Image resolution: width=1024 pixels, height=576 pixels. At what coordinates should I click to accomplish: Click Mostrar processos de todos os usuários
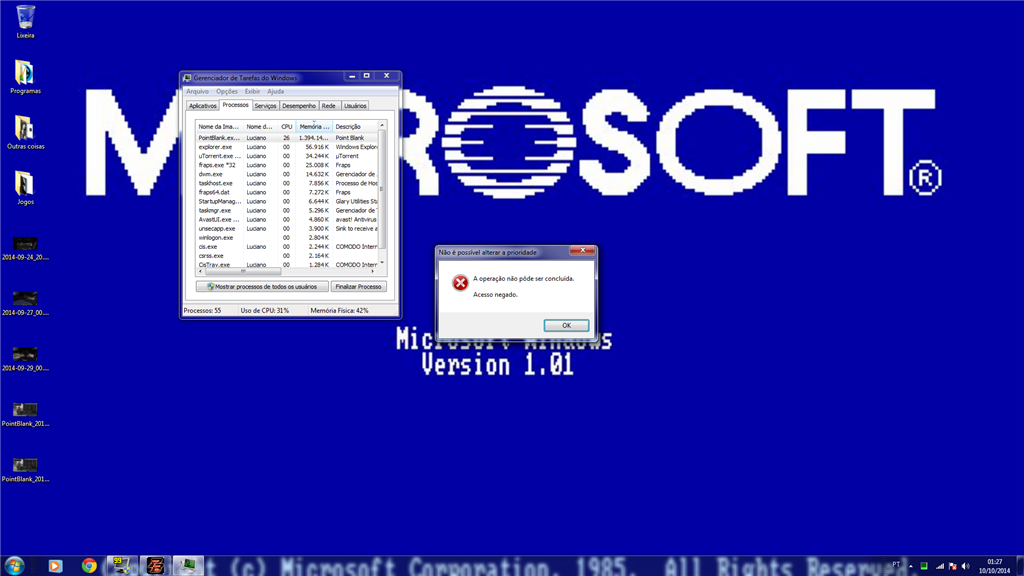262,287
